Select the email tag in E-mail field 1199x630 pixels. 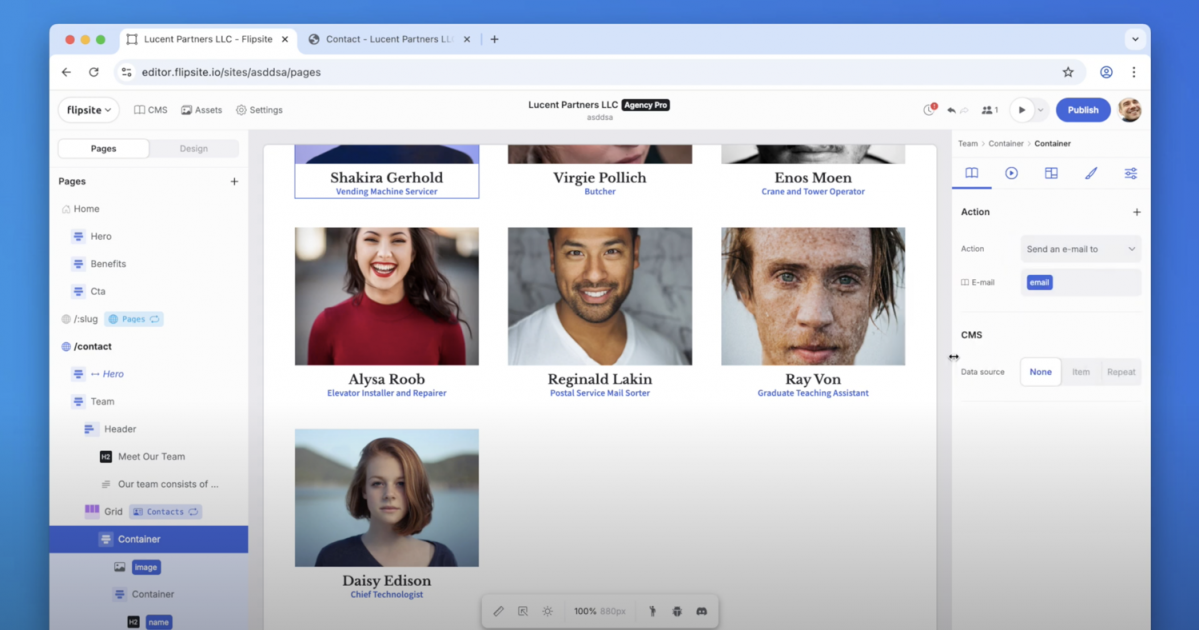click(x=1039, y=282)
